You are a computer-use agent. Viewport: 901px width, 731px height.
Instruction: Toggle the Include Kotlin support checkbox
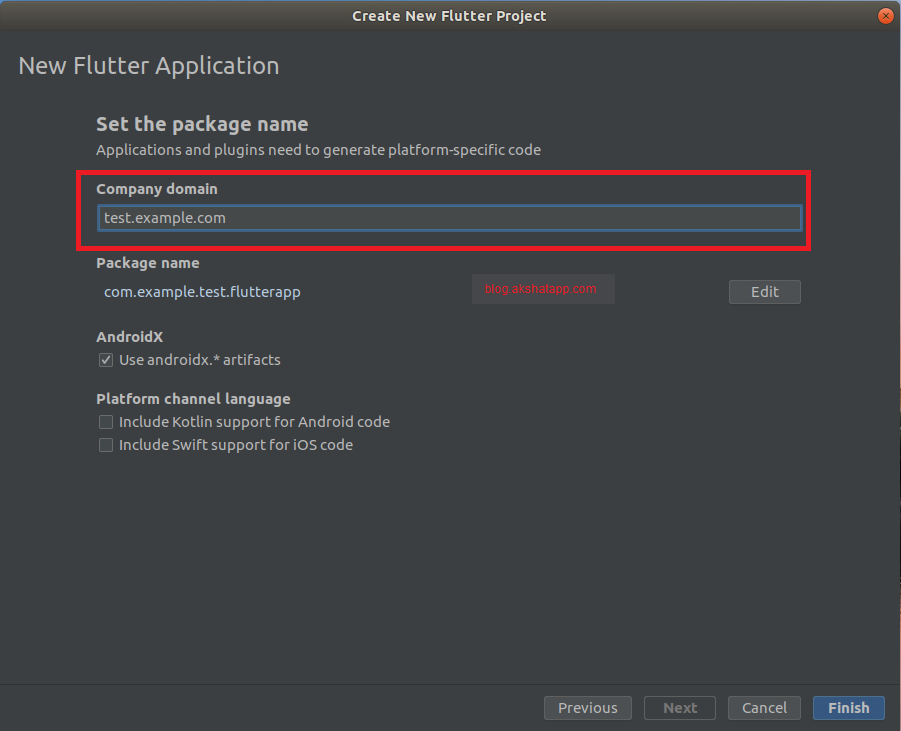(106, 422)
